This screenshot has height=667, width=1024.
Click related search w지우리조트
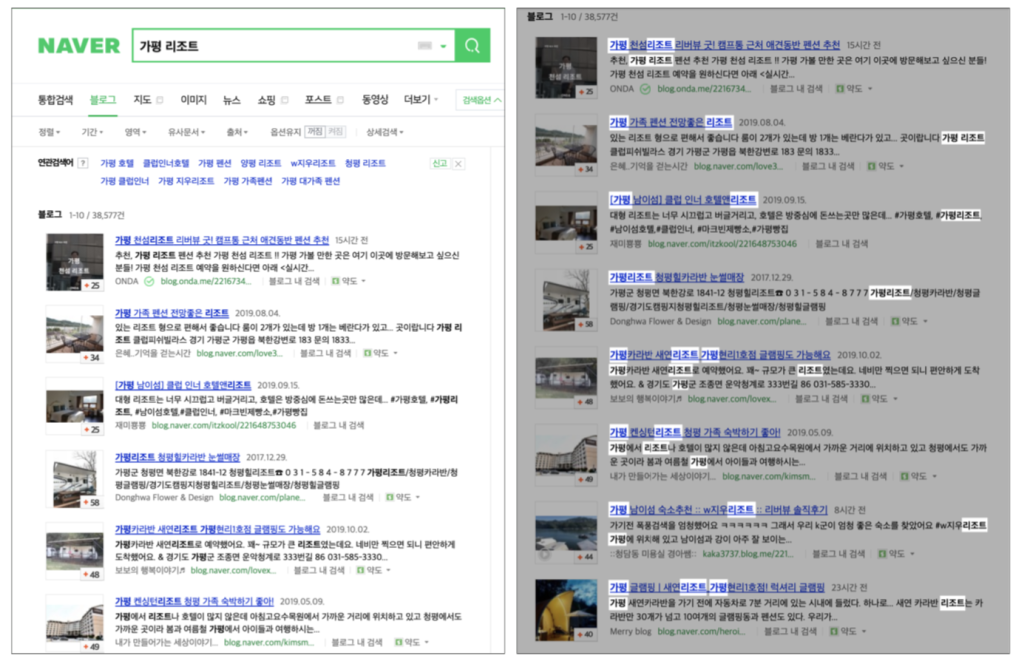pos(313,163)
